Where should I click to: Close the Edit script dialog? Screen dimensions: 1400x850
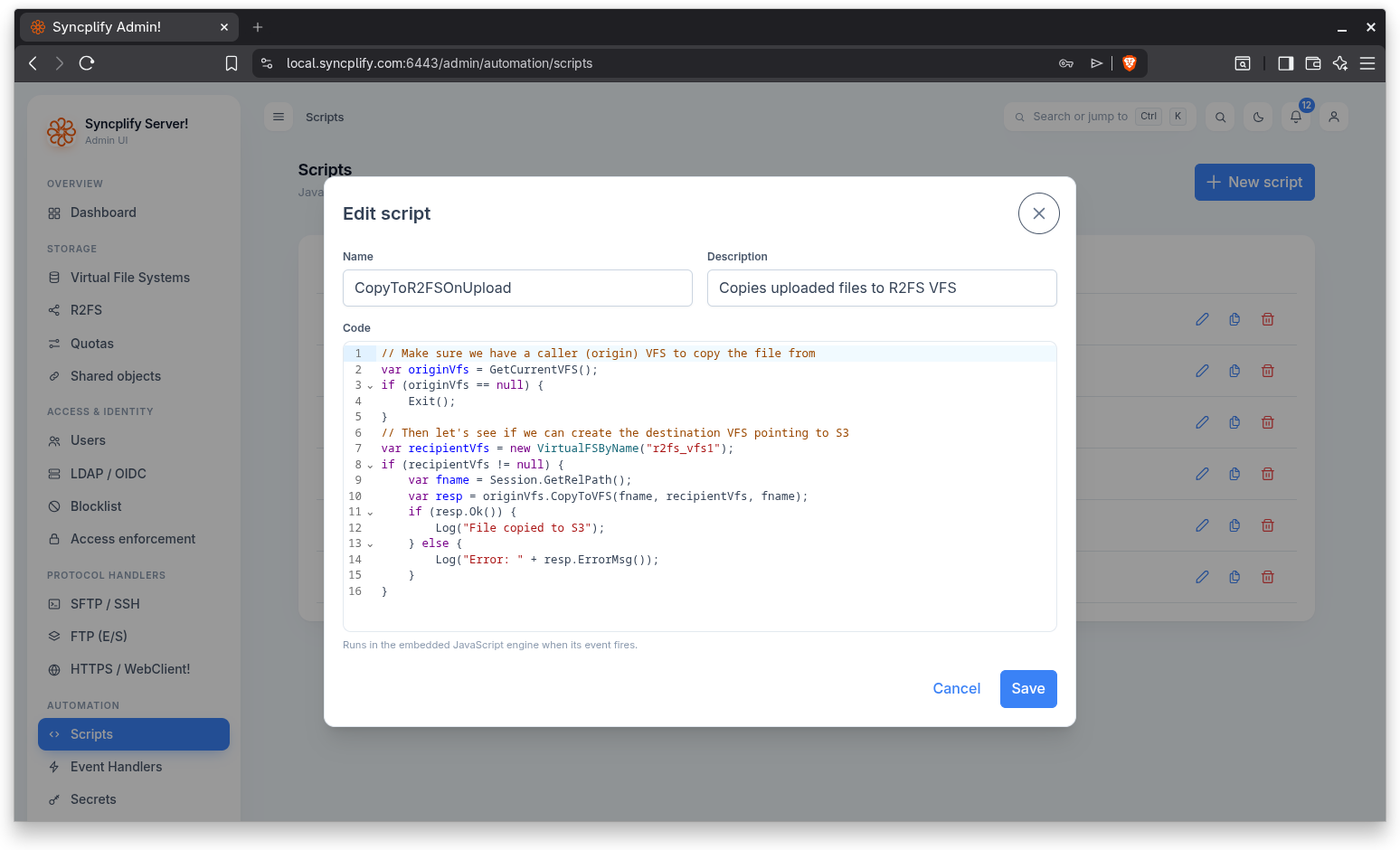pos(1038,213)
